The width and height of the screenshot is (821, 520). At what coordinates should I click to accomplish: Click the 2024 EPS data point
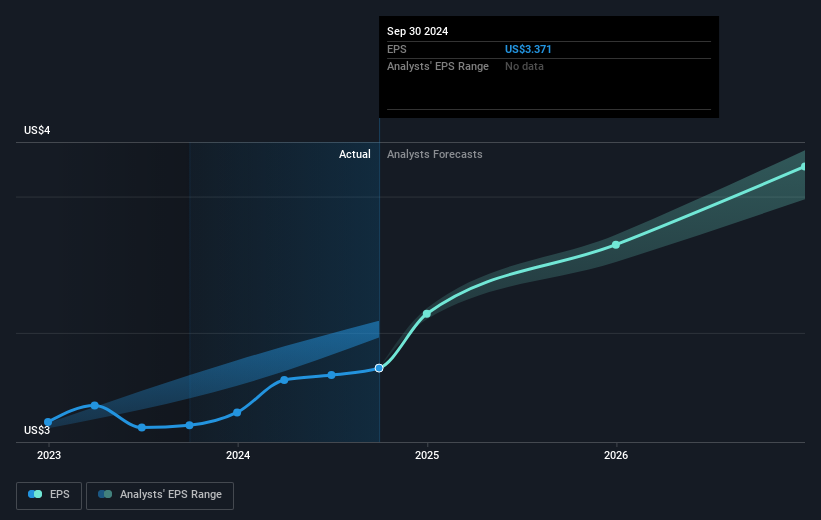pos(237,413)
